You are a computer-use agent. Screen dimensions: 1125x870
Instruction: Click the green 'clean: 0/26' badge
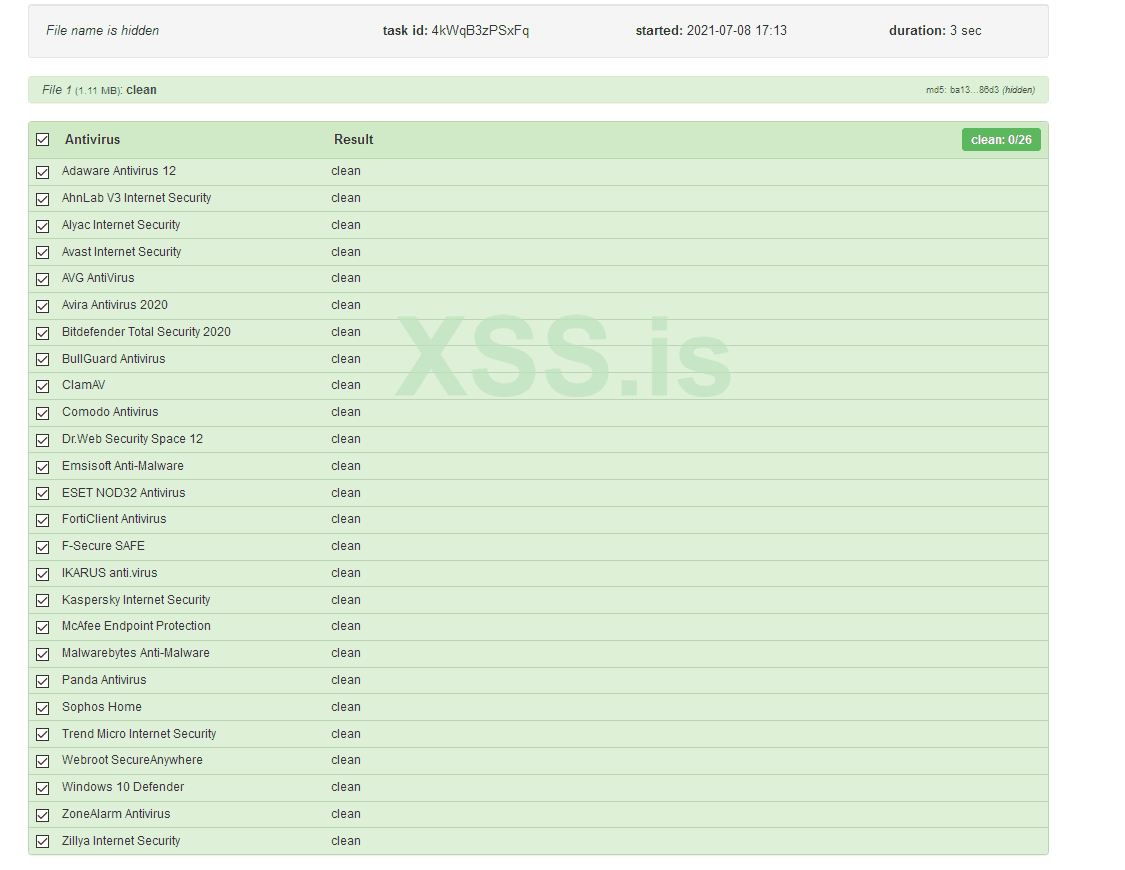pos(1001,140)
